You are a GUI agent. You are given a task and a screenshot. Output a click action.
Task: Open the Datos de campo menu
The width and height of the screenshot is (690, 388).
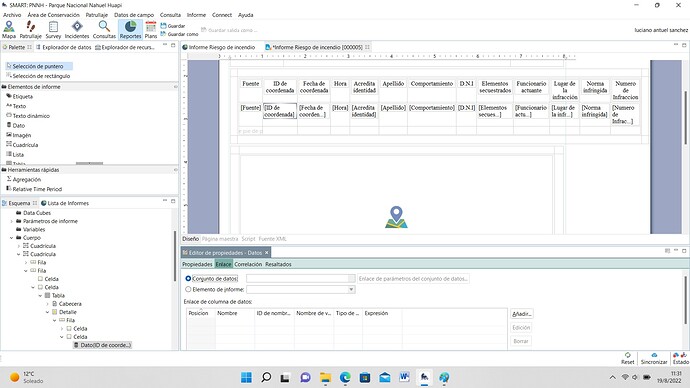point(134,15)
